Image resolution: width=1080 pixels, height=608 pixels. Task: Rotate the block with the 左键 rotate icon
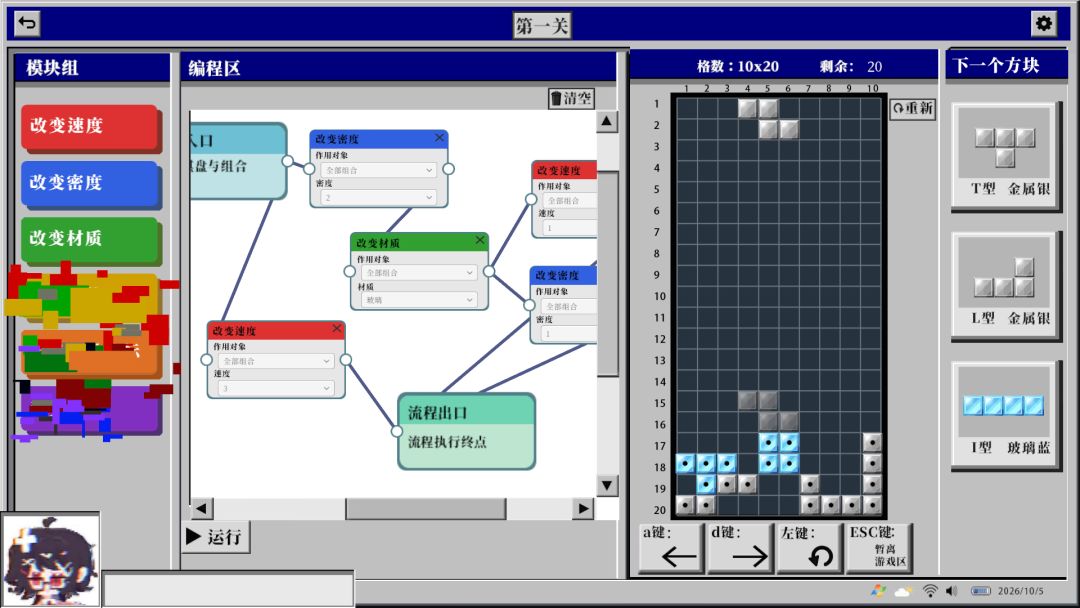coord(809,547)
